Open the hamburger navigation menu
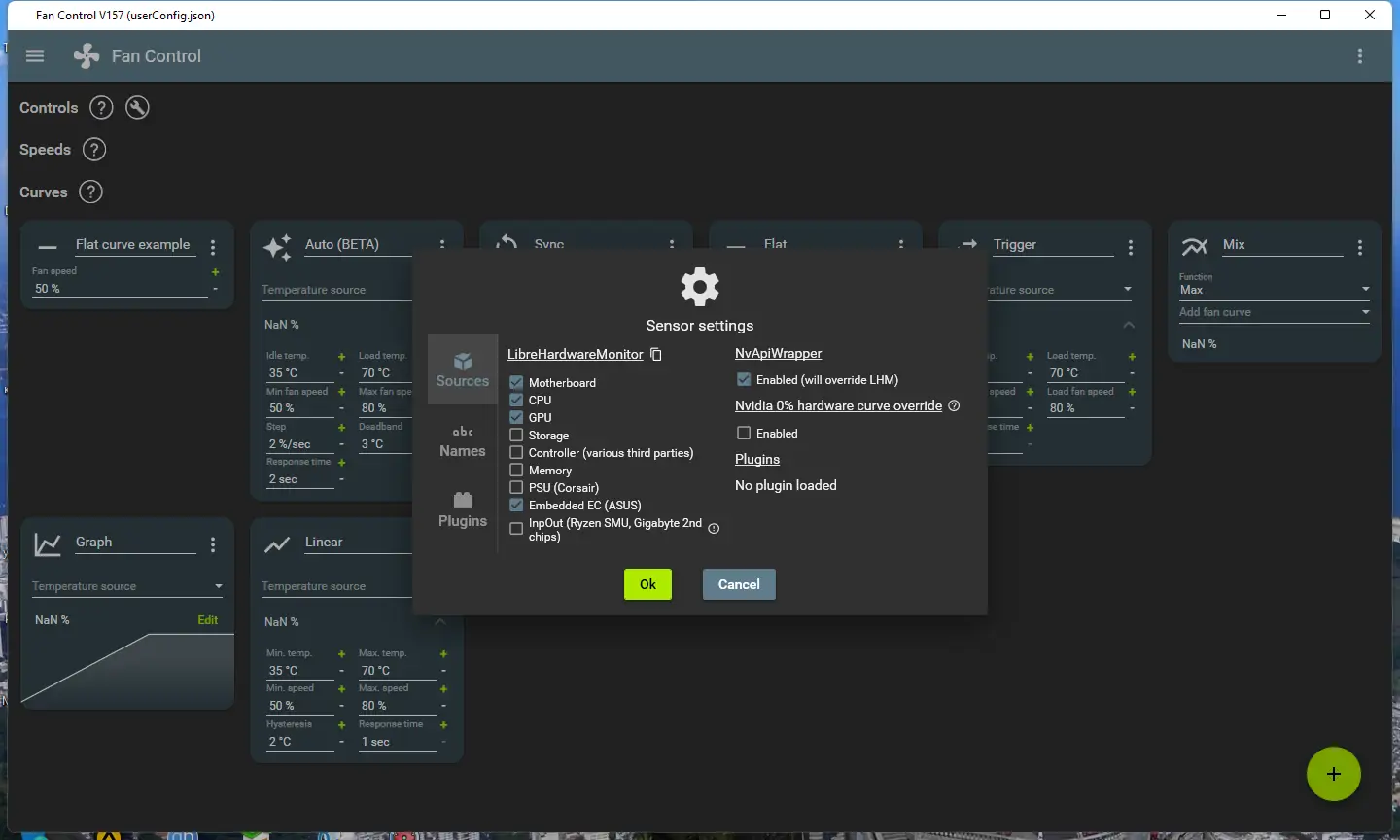Screen dimensions: 1400x840 (x=35, y=56)
